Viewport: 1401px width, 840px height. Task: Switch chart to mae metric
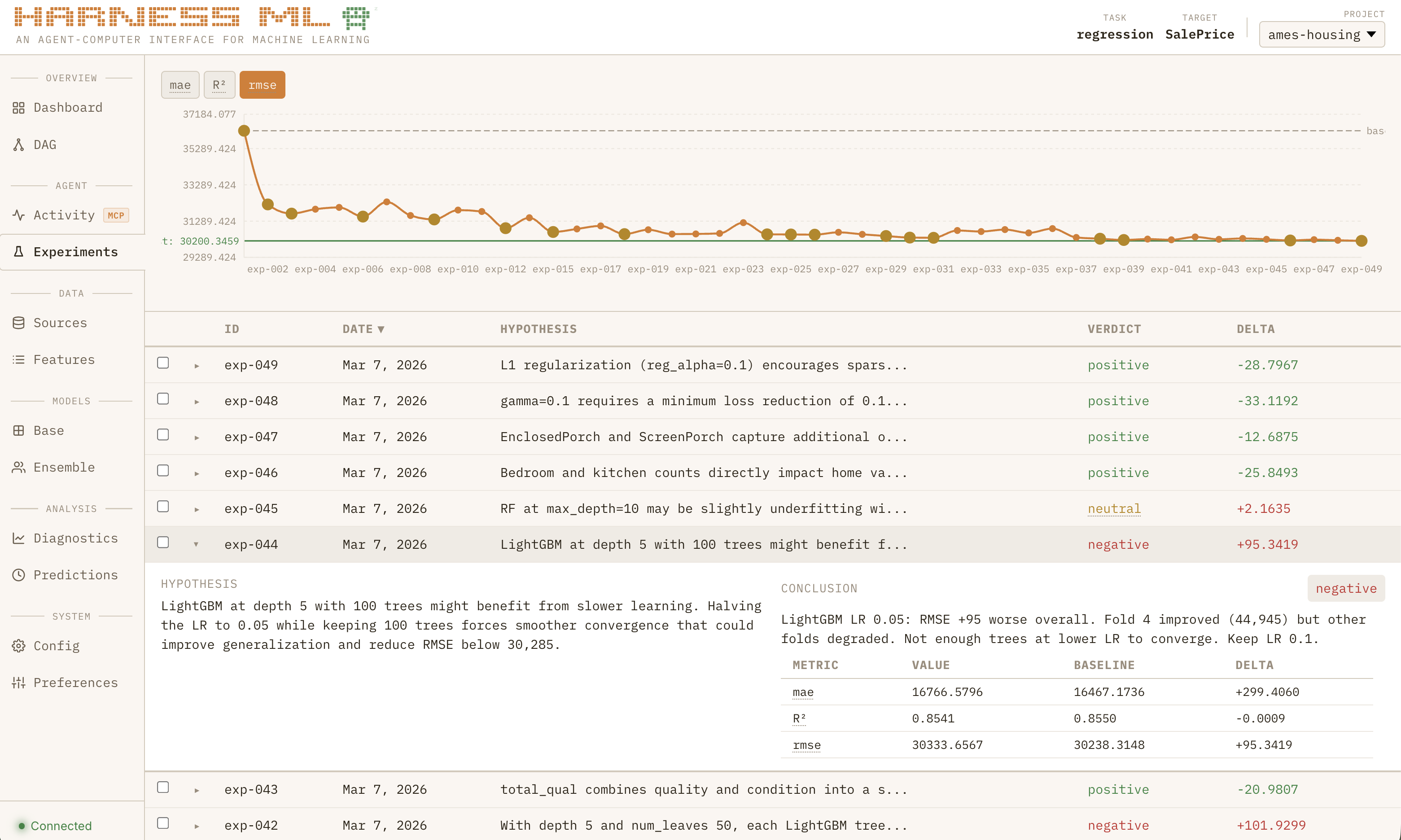[x=180, y=85]
